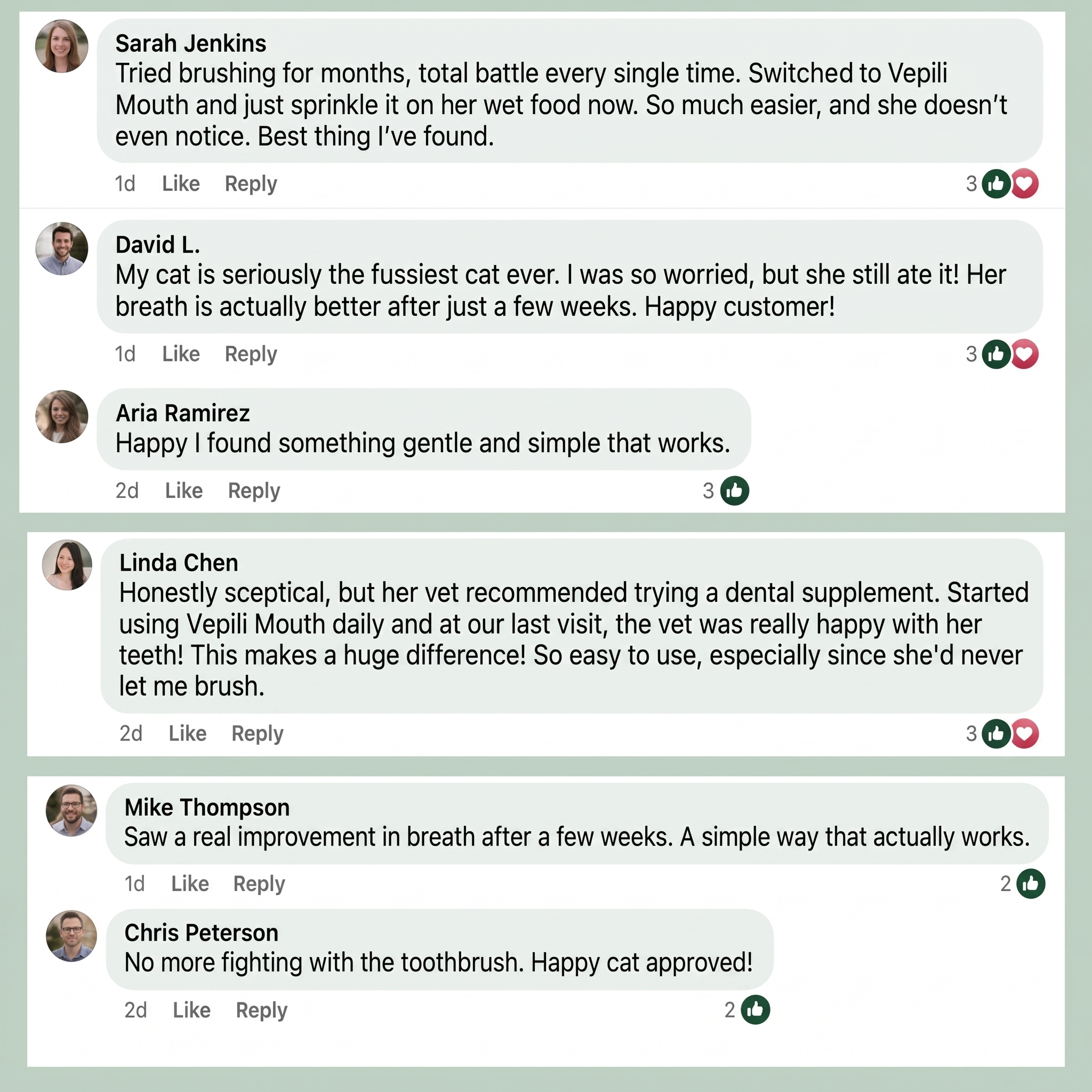Like Sarah Jenkins' comment
1092x1092 pixels.
pyautogui.click(x=181, y=184)
